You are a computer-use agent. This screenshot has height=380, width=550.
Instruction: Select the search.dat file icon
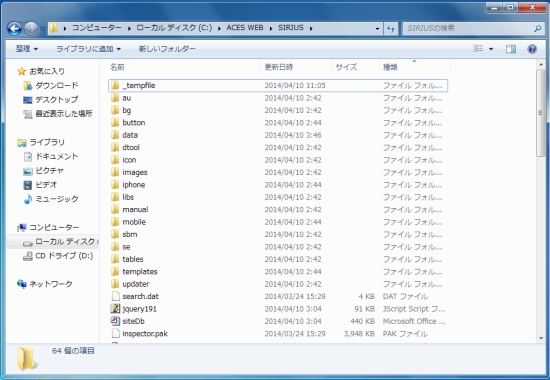pos(115,296)
